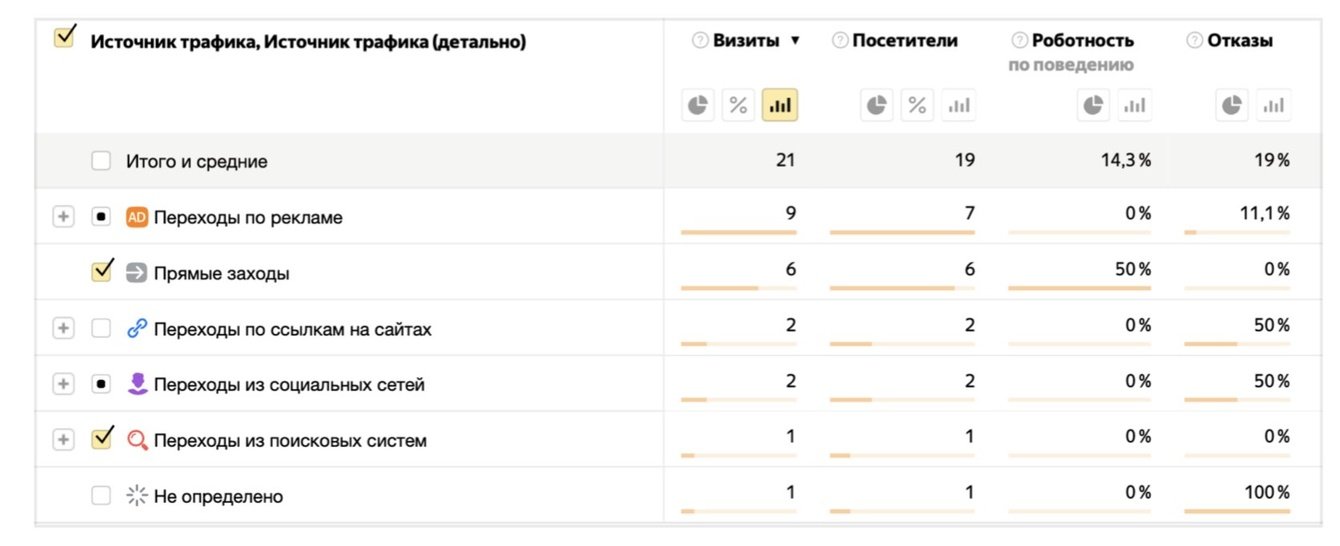Image resolution: width=1340 pixels, height=546 pixels.
Task: Expand the Переходы по рекламе row
Action: (x=63, y=217)
